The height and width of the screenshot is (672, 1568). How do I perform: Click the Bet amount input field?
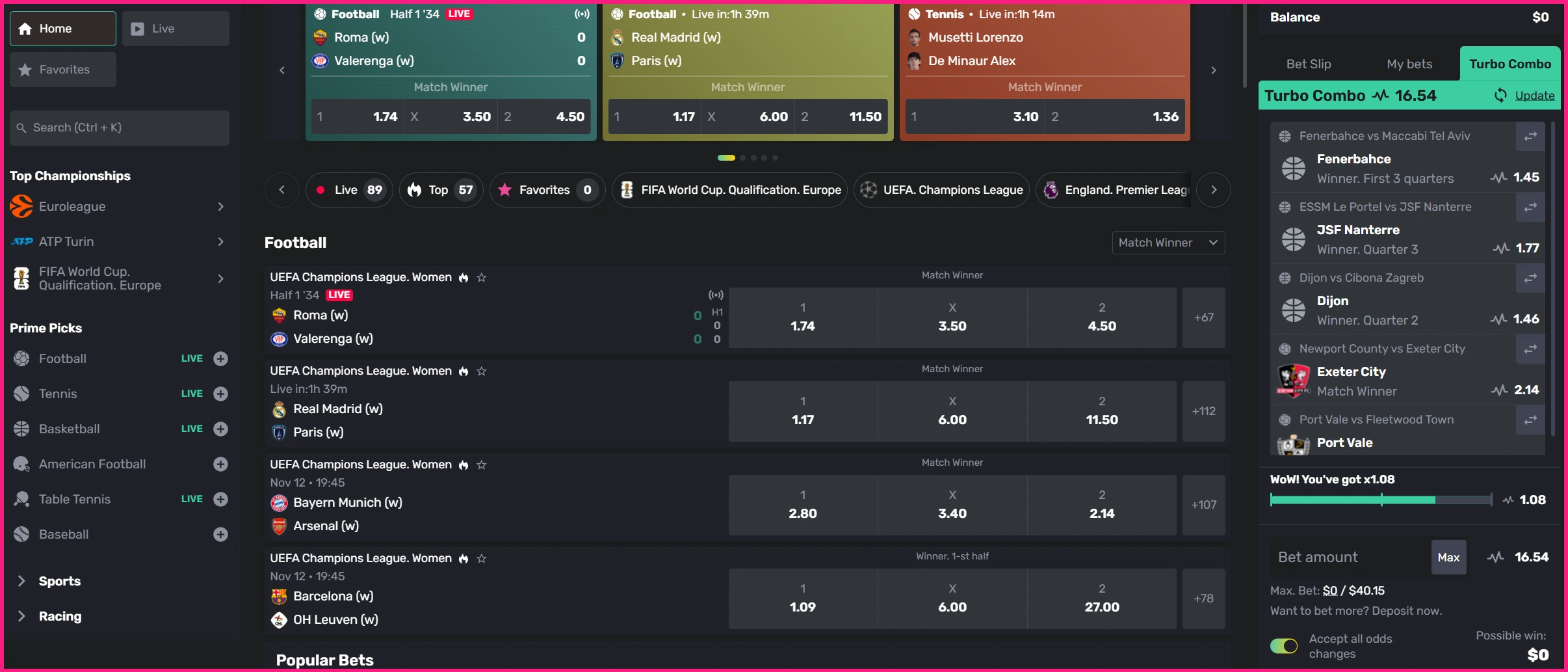click(1350, 558)
